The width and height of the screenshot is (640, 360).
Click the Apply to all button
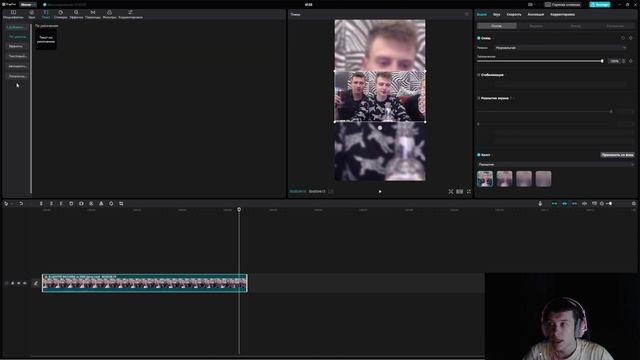pyautogui.click(x=617, y=155)
